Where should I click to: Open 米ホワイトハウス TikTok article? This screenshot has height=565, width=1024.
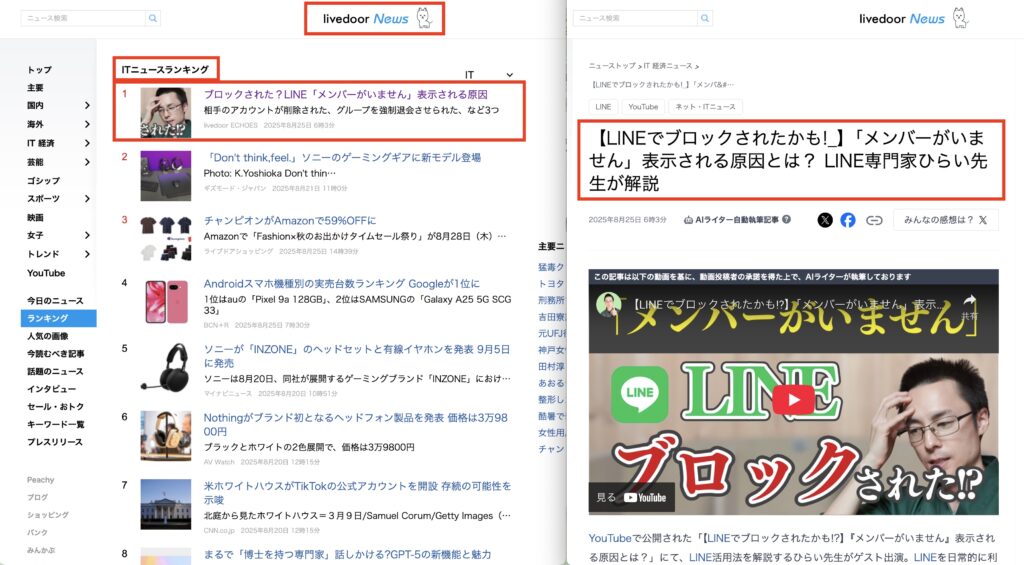click(x=357, y=492)
